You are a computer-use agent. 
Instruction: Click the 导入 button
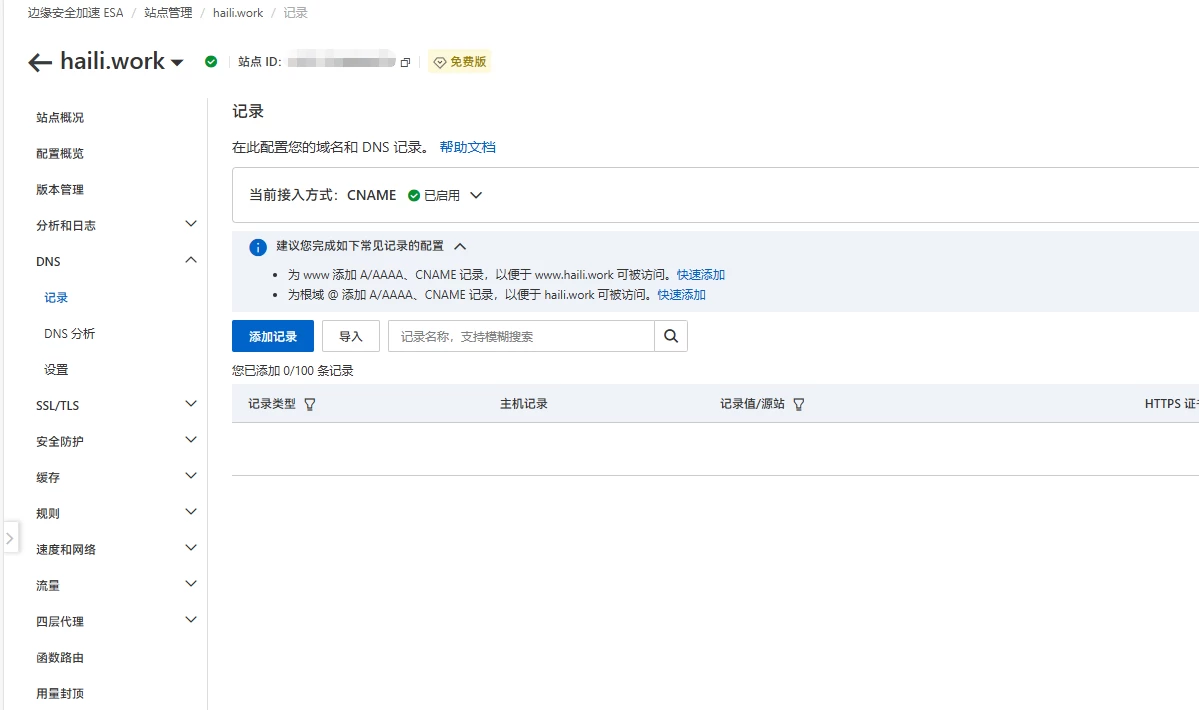point(350,336)
